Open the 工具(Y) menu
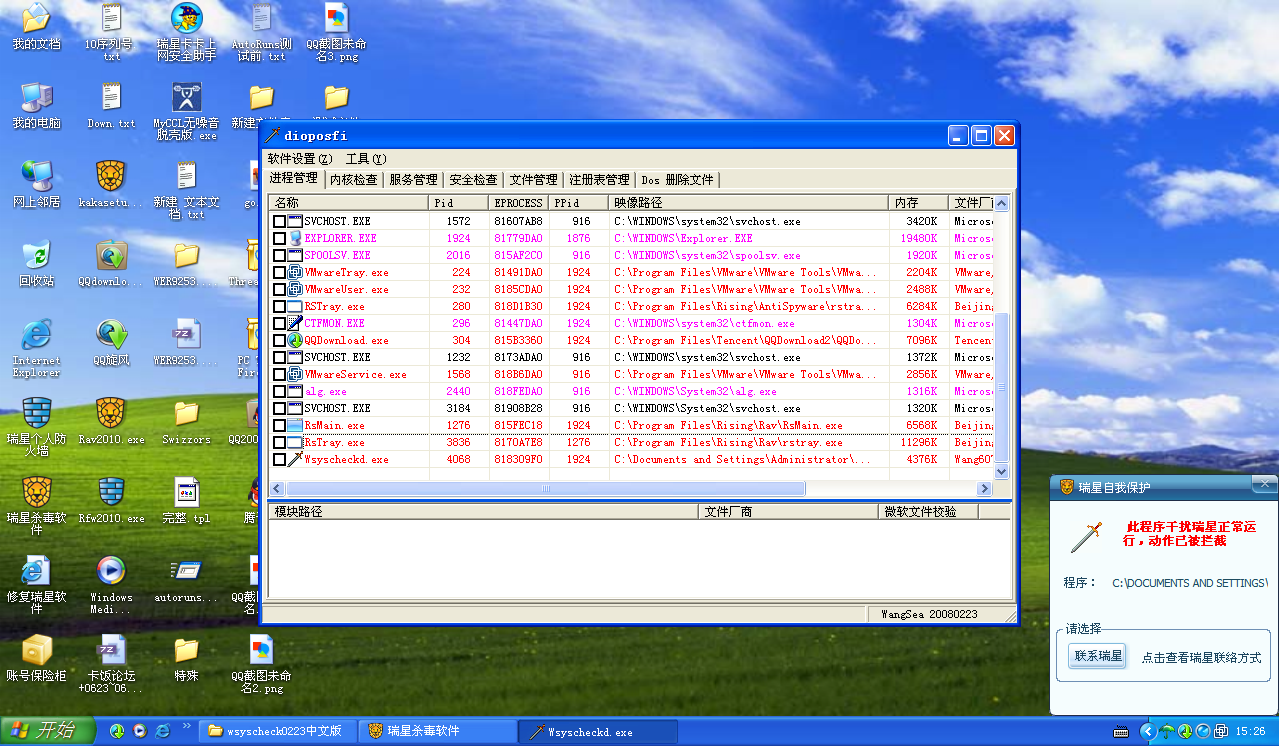The image size is (1279, 746). (x=366, y=159)
